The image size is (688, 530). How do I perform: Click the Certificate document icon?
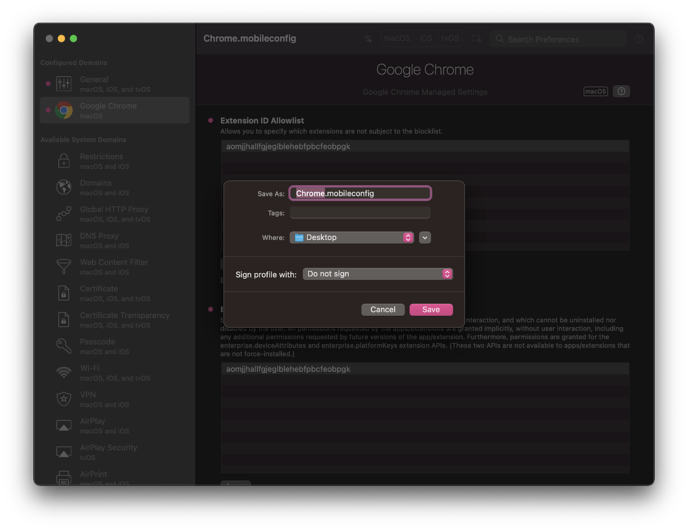click(64, 293)
